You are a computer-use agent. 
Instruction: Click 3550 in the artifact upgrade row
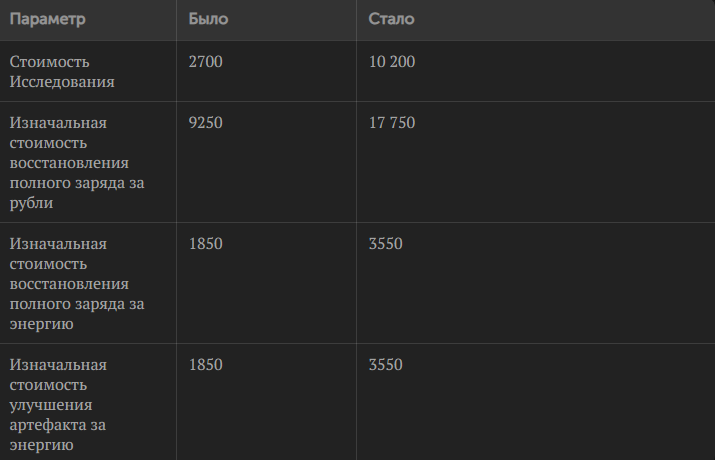click(385, 365)
